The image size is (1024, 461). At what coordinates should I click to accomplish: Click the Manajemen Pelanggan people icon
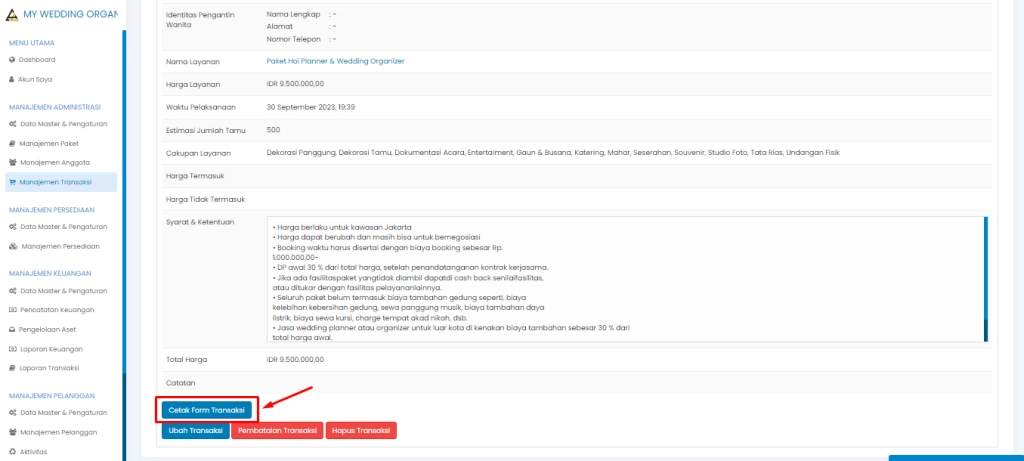tap(12, 432)
